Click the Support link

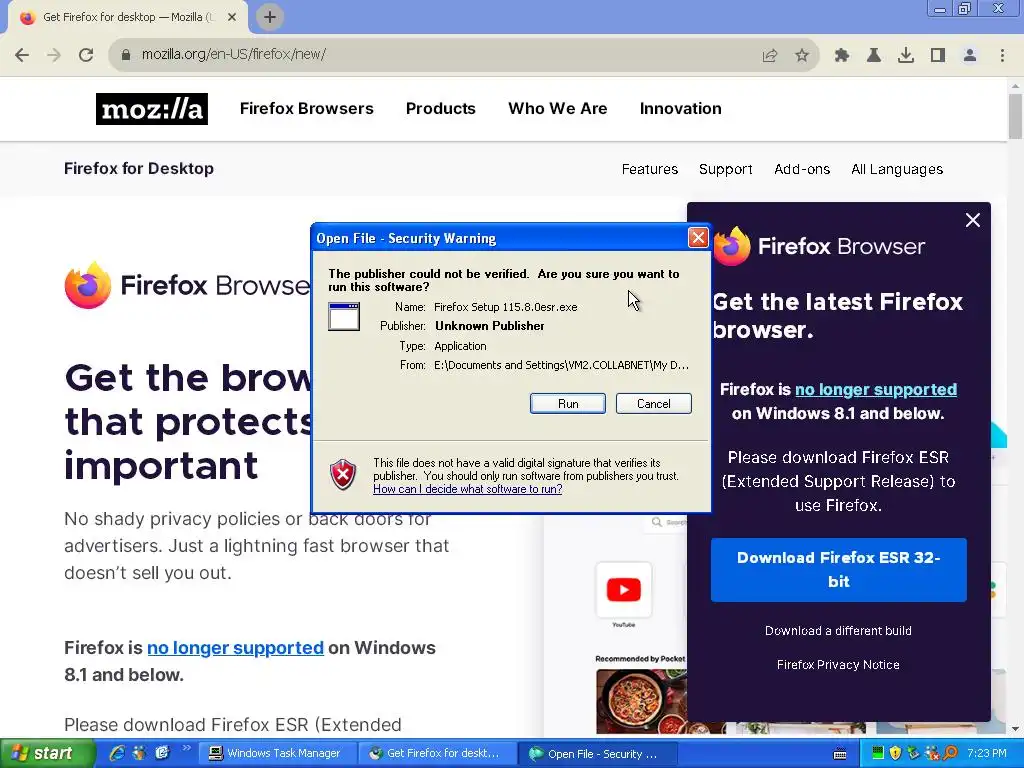(726, 169)
